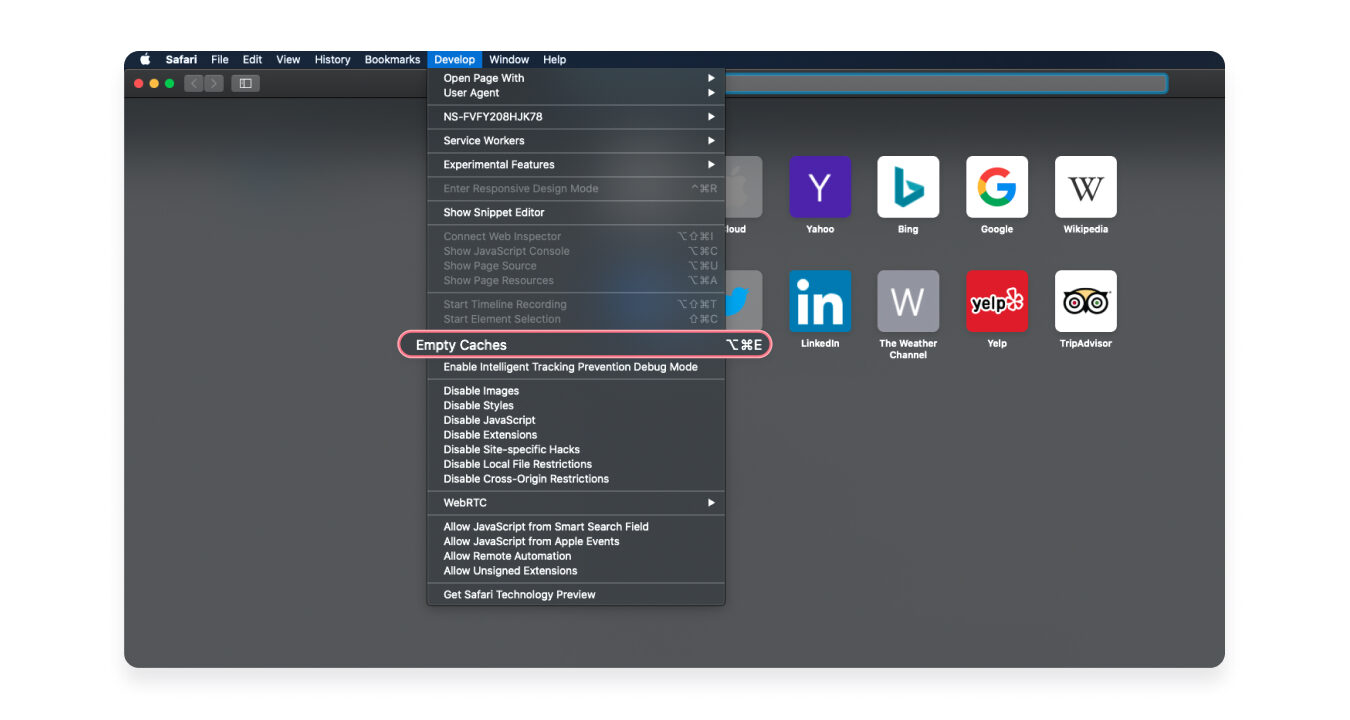The image size is (1350, 720).
Task: Open the Google favorite
Action: (996, 187)
